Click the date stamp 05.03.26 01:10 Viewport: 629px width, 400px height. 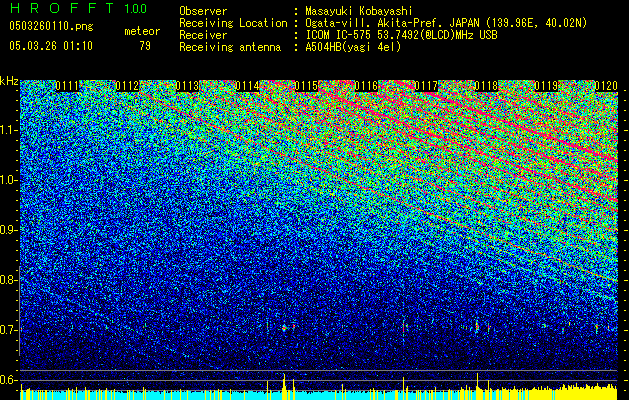pos(51,46)
